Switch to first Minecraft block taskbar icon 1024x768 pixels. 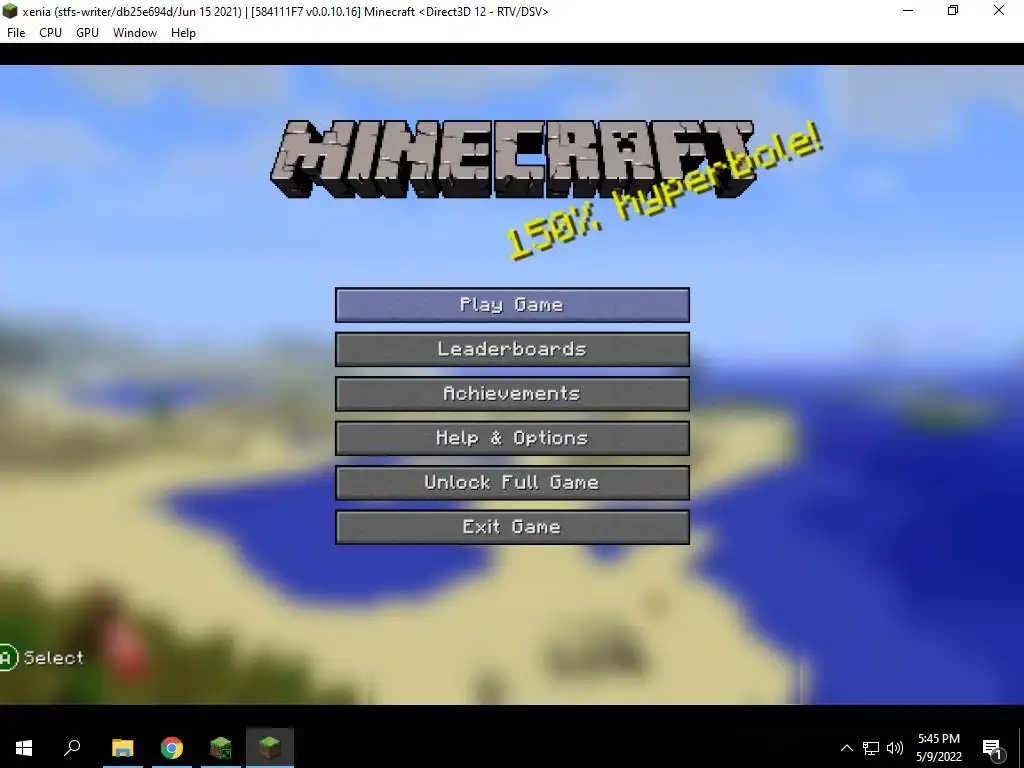tap(221, 748)
